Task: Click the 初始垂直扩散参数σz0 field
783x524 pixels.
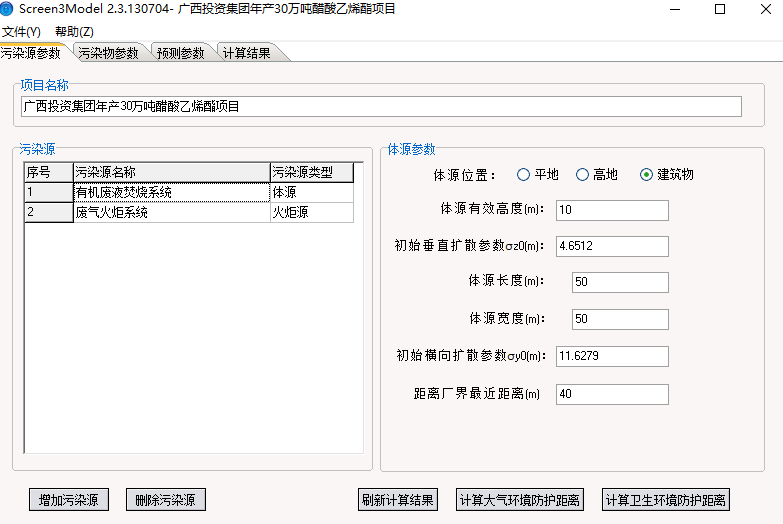Action: pyautogui.click(x=612, y=246)
